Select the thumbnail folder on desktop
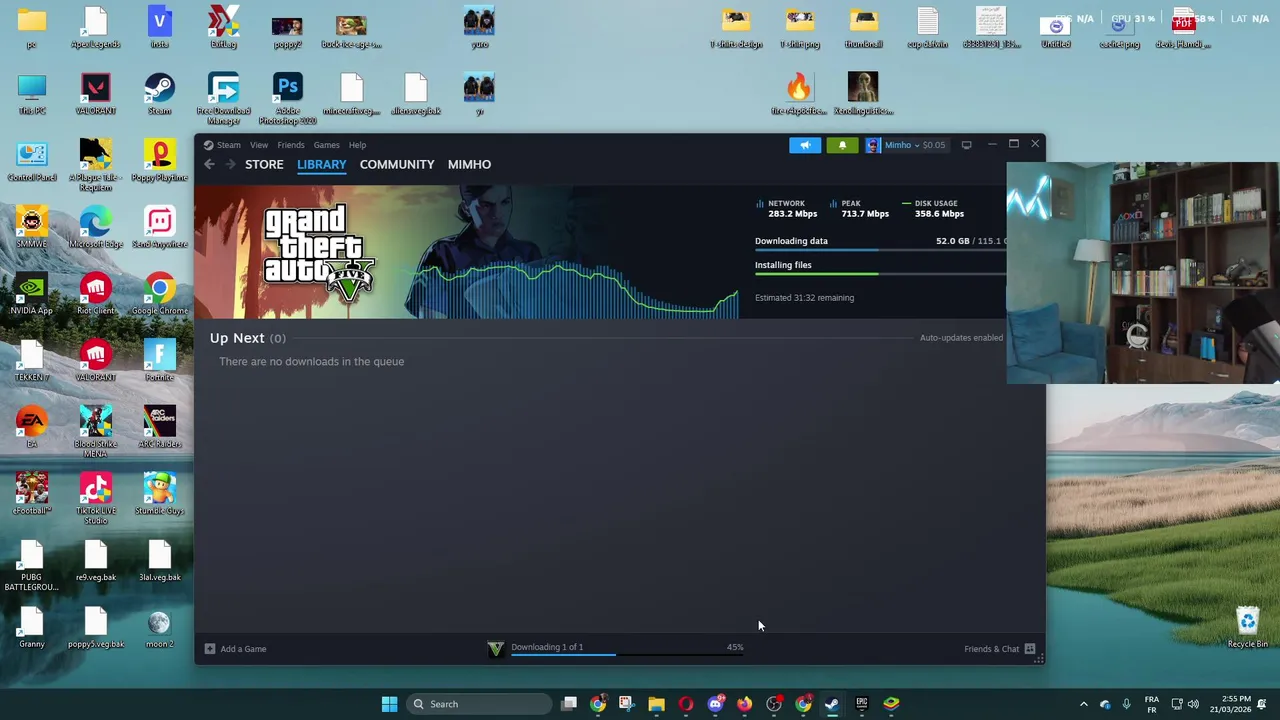 click(x=864, y=28)
